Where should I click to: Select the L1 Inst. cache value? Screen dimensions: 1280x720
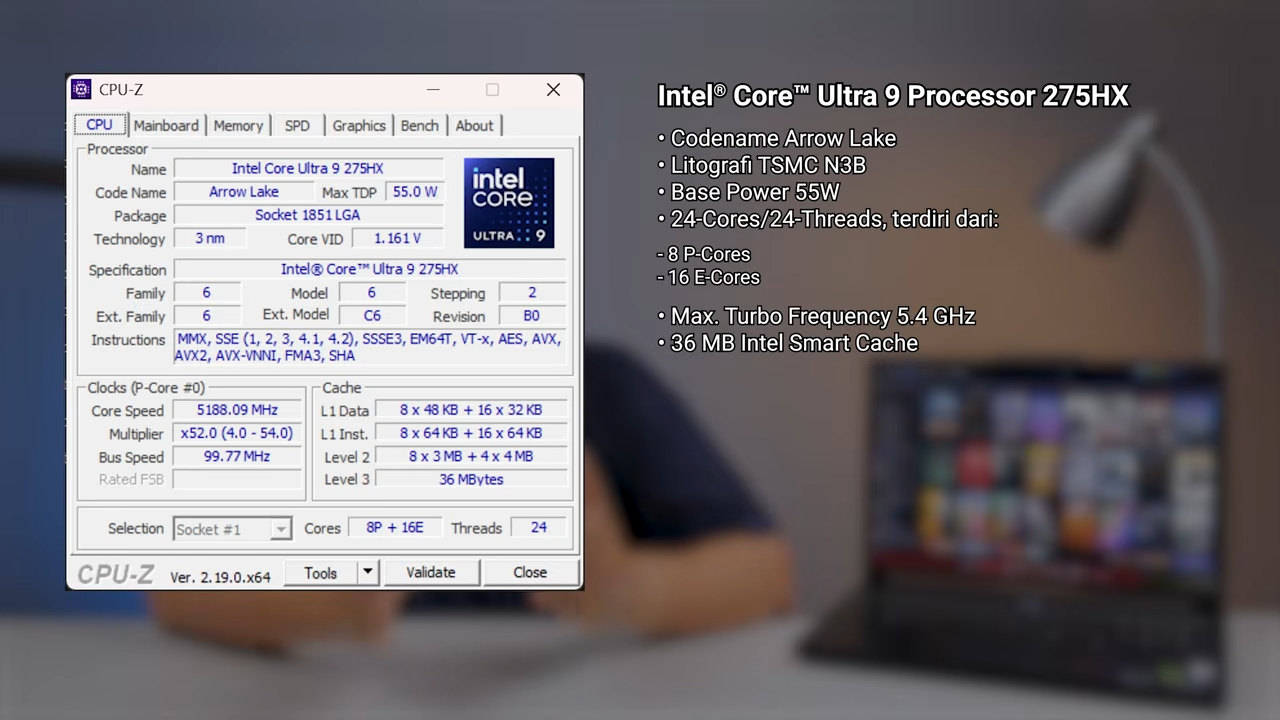click(x=471, y=433)
